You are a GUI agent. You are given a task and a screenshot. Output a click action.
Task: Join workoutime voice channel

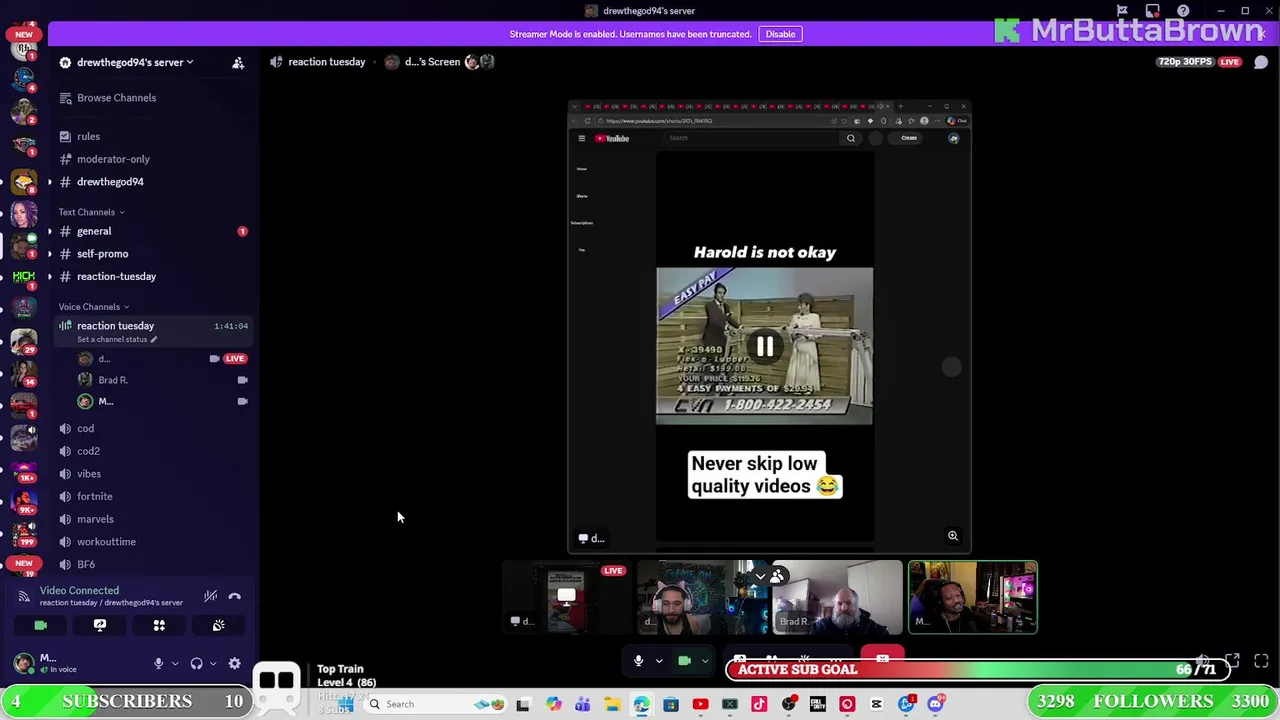106,542
